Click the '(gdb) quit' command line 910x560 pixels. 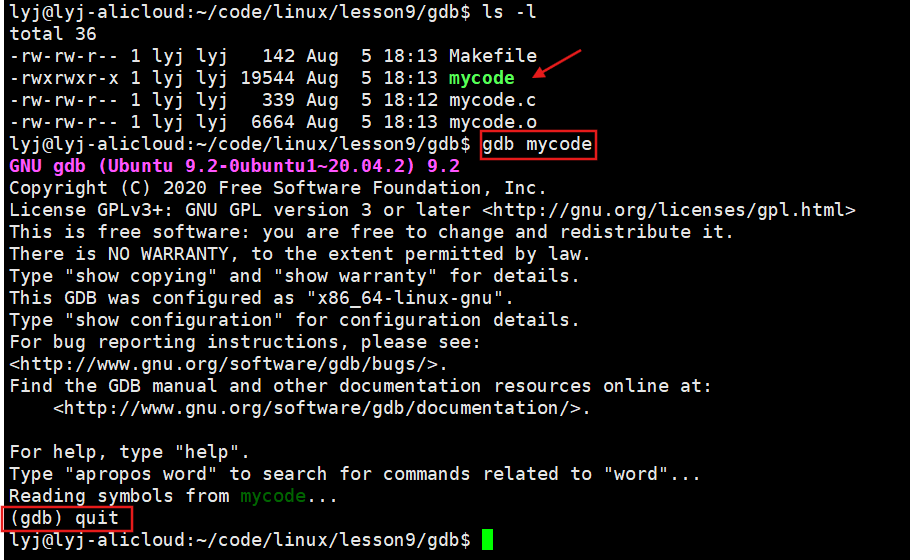64,518
